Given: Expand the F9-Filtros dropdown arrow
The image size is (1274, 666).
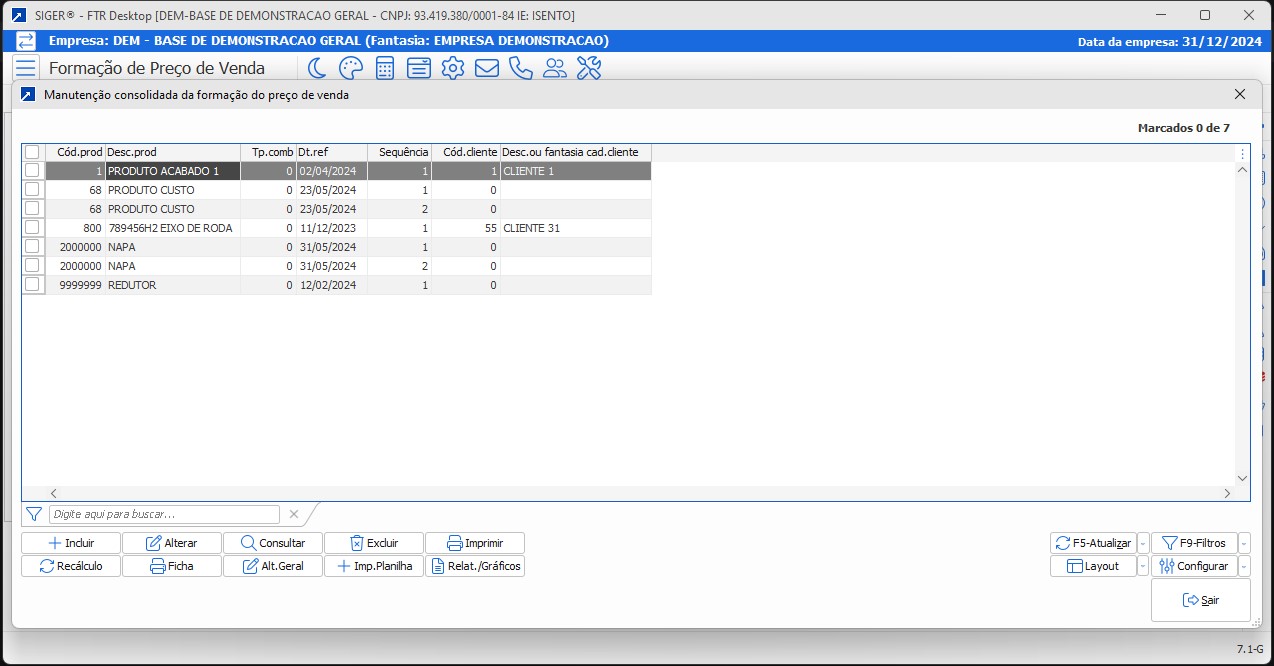Looking at the screenshot, I should click(1244, 543).
